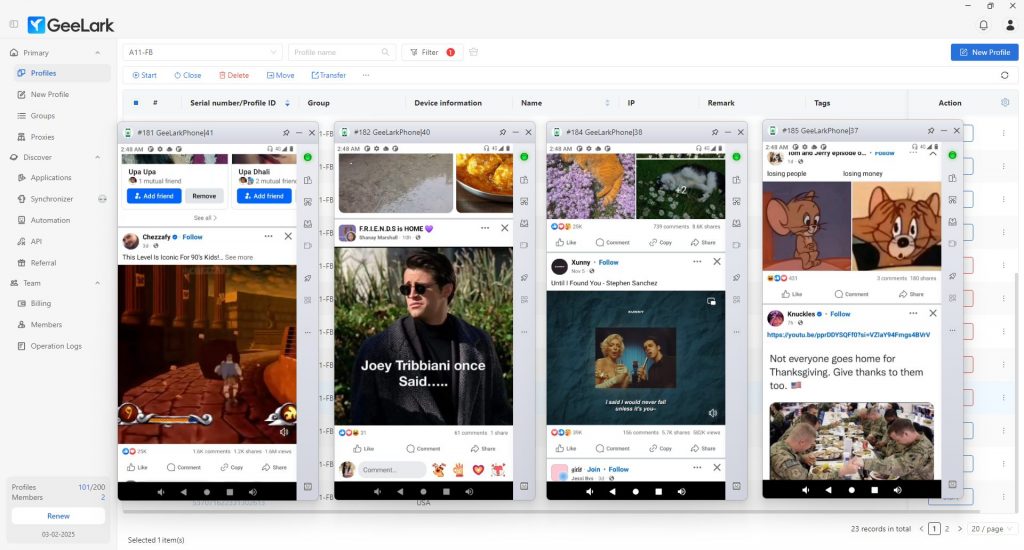Open the A11-FB group dropdown
Viewport: 1024px width, 550px height.
click(202, 52)
